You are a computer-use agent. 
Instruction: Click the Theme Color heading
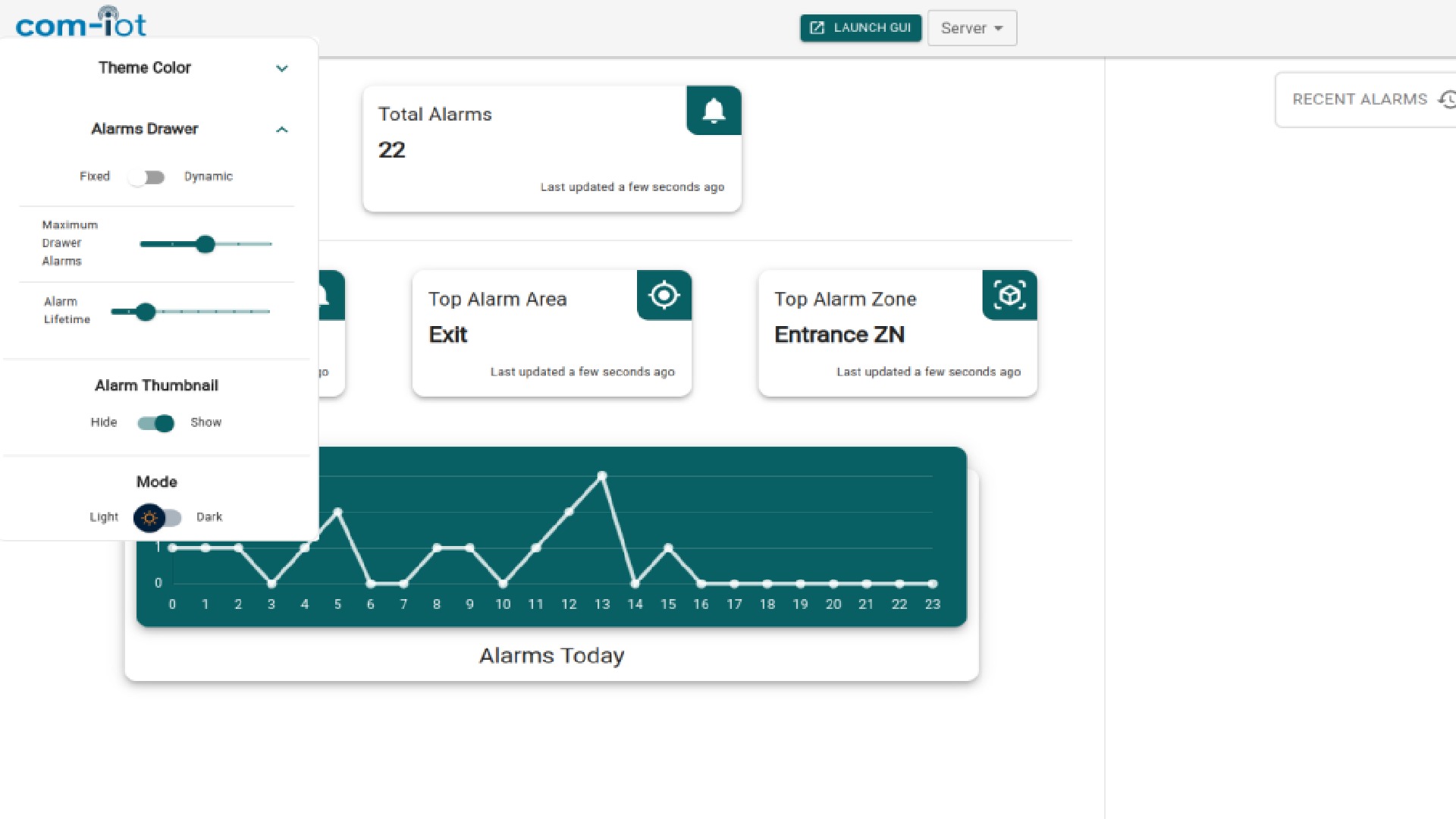[x=145, y=67]
